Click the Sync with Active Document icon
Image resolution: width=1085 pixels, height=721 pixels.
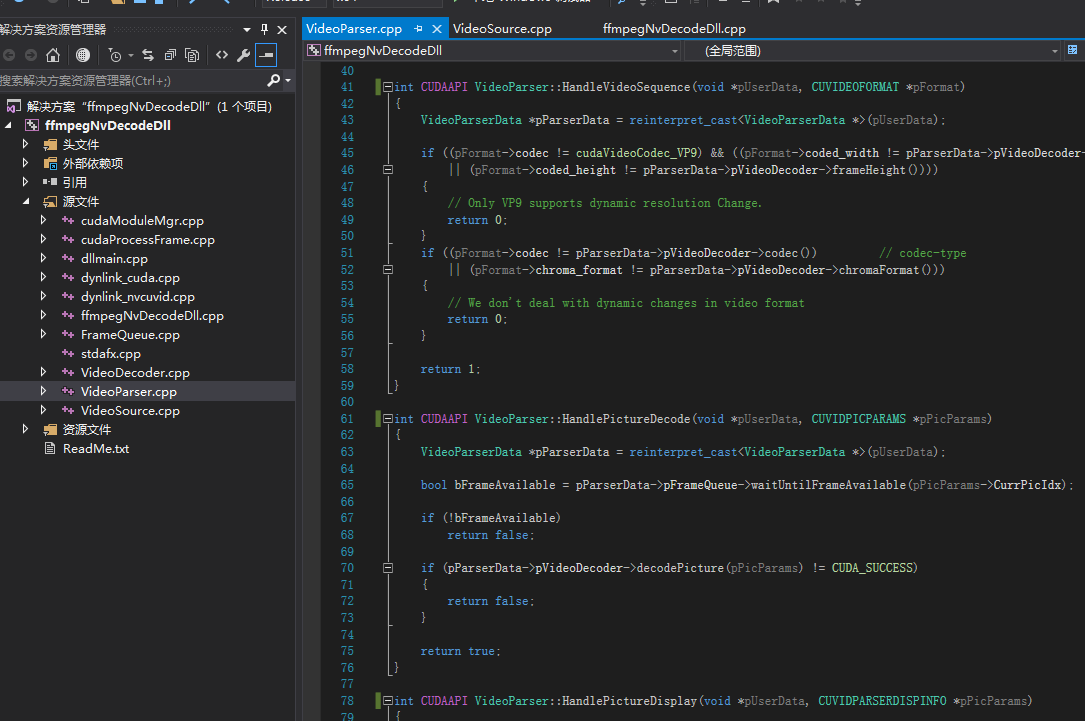click(148, 55)
